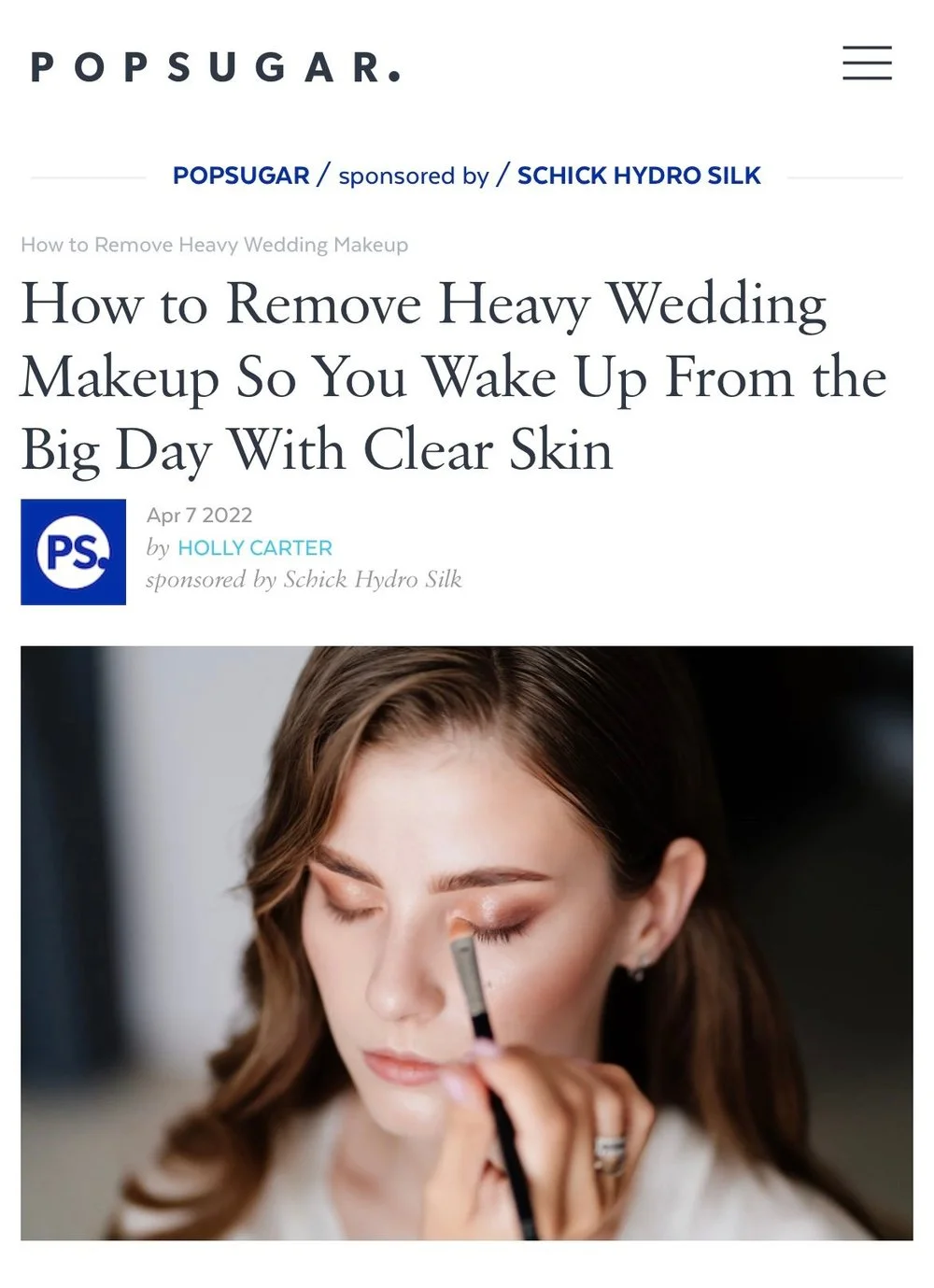Click the period dot of the POPSUGAR logo
The image size is (934, 1288).
394,77
